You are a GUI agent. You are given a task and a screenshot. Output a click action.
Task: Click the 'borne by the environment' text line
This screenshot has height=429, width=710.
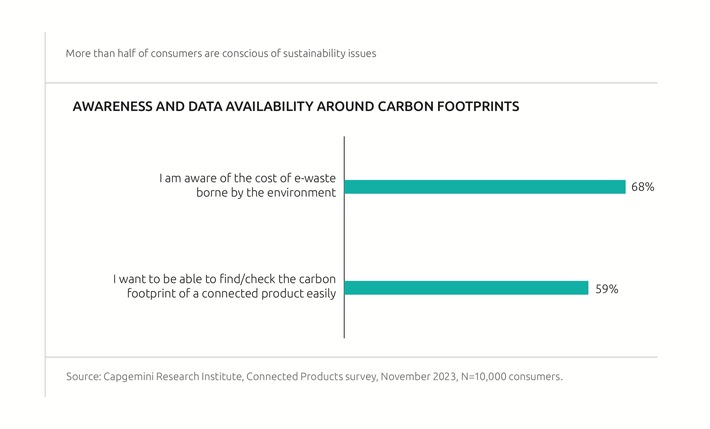pos(266,193)
